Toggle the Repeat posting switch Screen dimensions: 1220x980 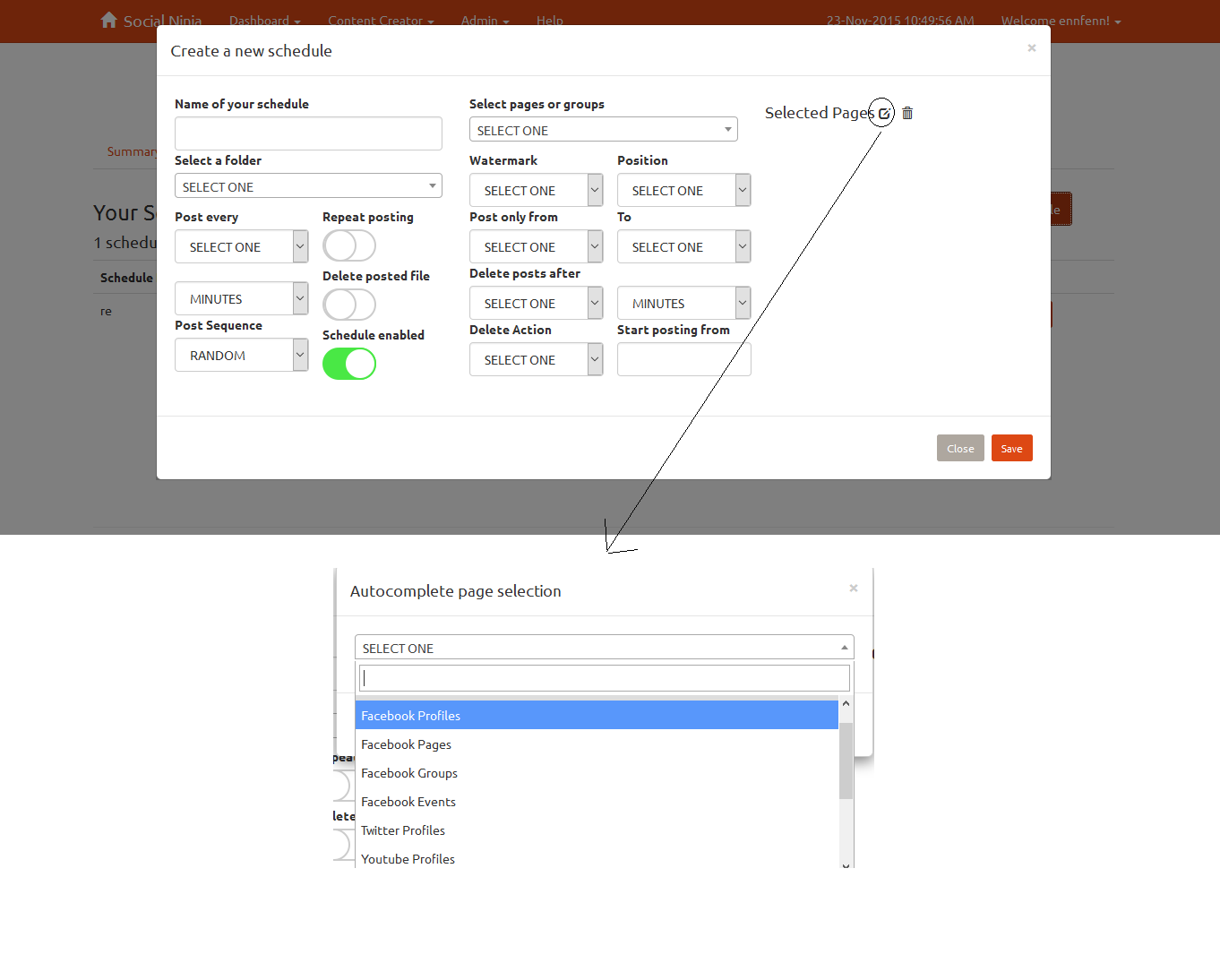coord(349,245)
